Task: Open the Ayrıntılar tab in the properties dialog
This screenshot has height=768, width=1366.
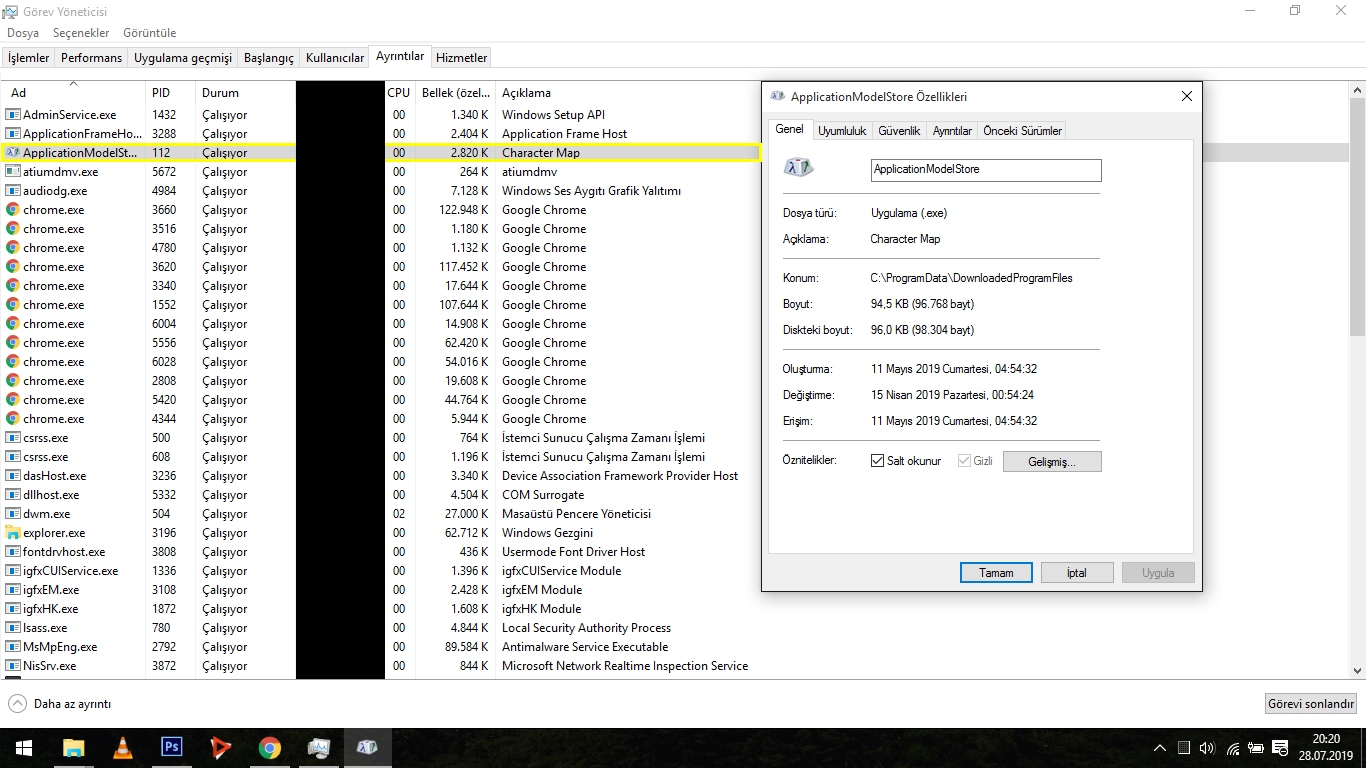Action: coord(952,131)
